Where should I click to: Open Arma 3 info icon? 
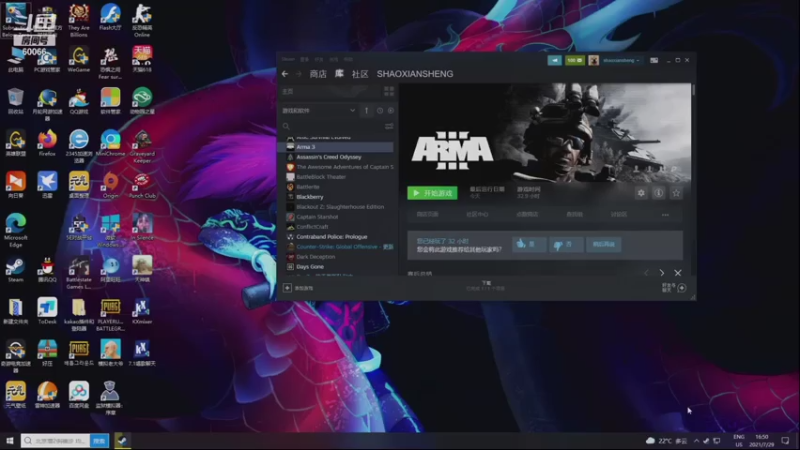point(659,193)
